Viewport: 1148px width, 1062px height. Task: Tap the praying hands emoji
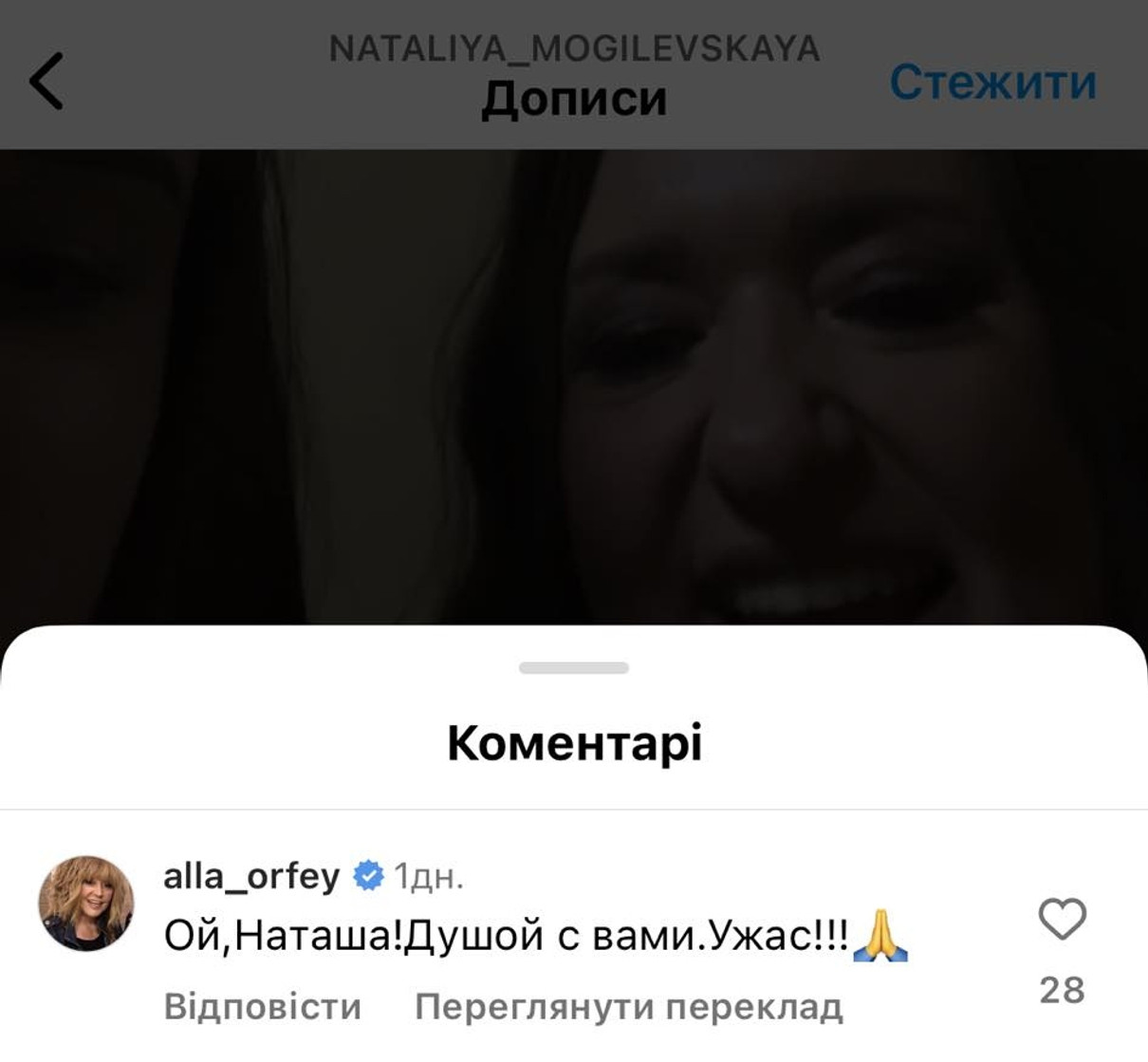tap(880, 936)
